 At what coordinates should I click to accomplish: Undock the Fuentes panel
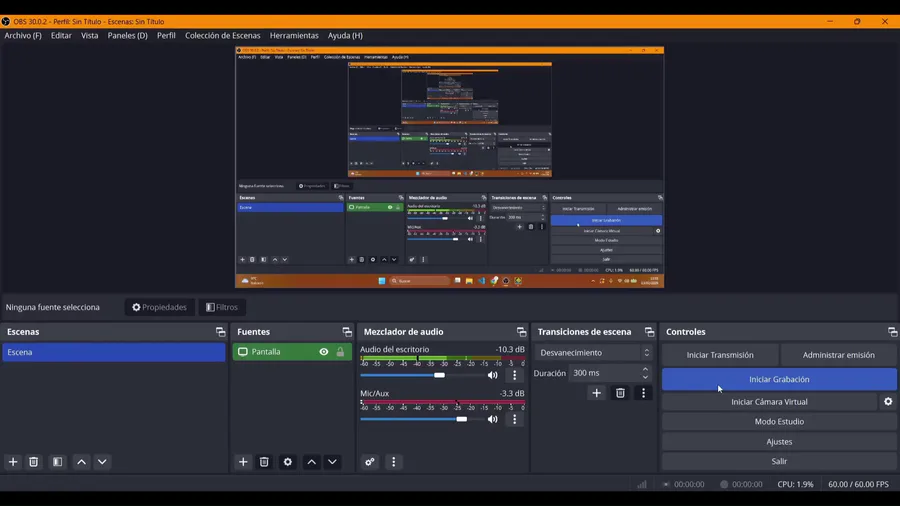[347, 332]
